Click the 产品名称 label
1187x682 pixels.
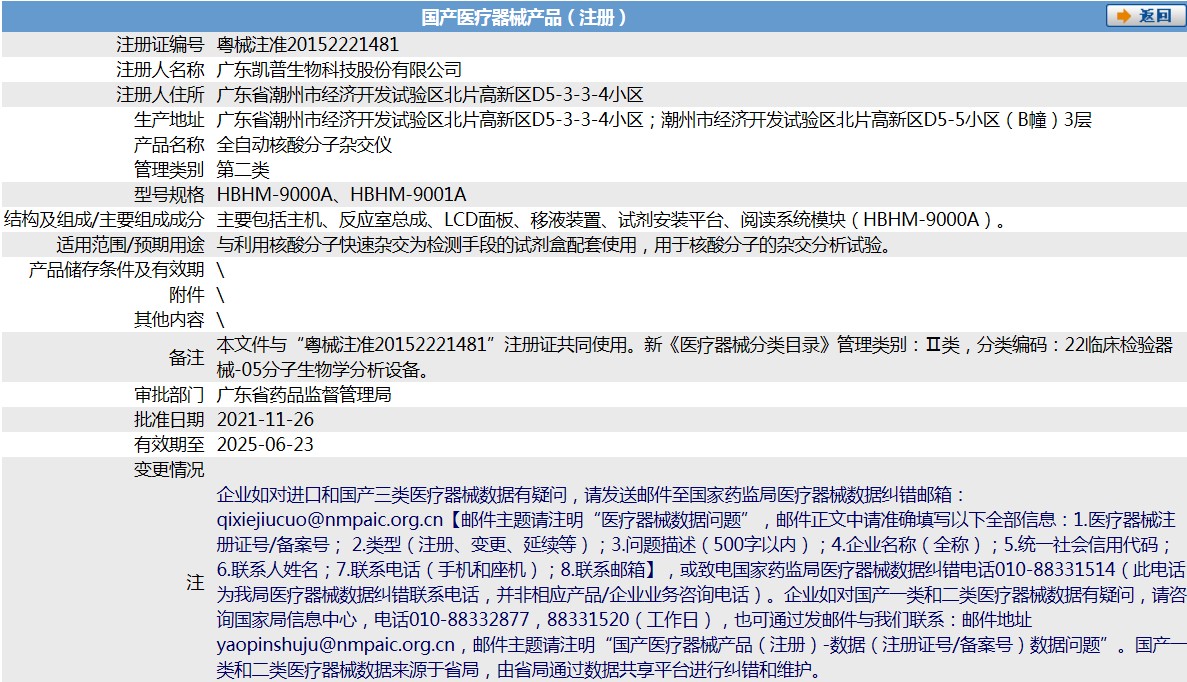pyautogui.click(x=169, y=145)
